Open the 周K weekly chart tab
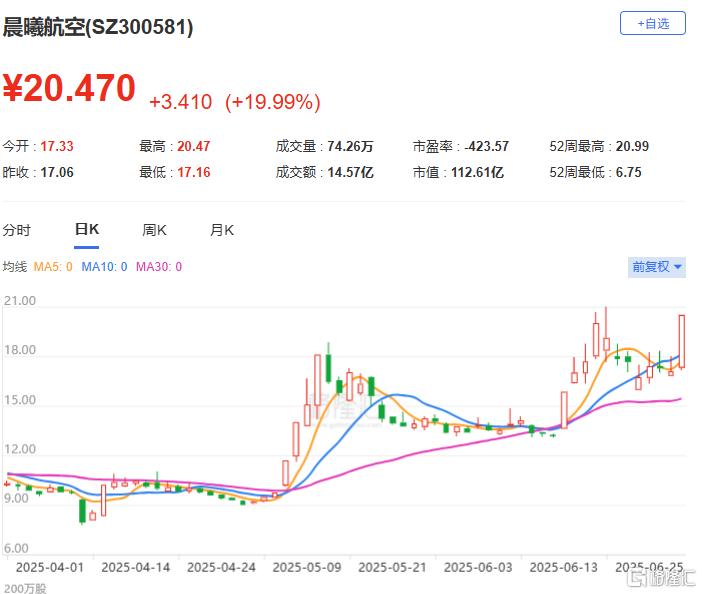This screenshot has height=594, width=702. 154,230
